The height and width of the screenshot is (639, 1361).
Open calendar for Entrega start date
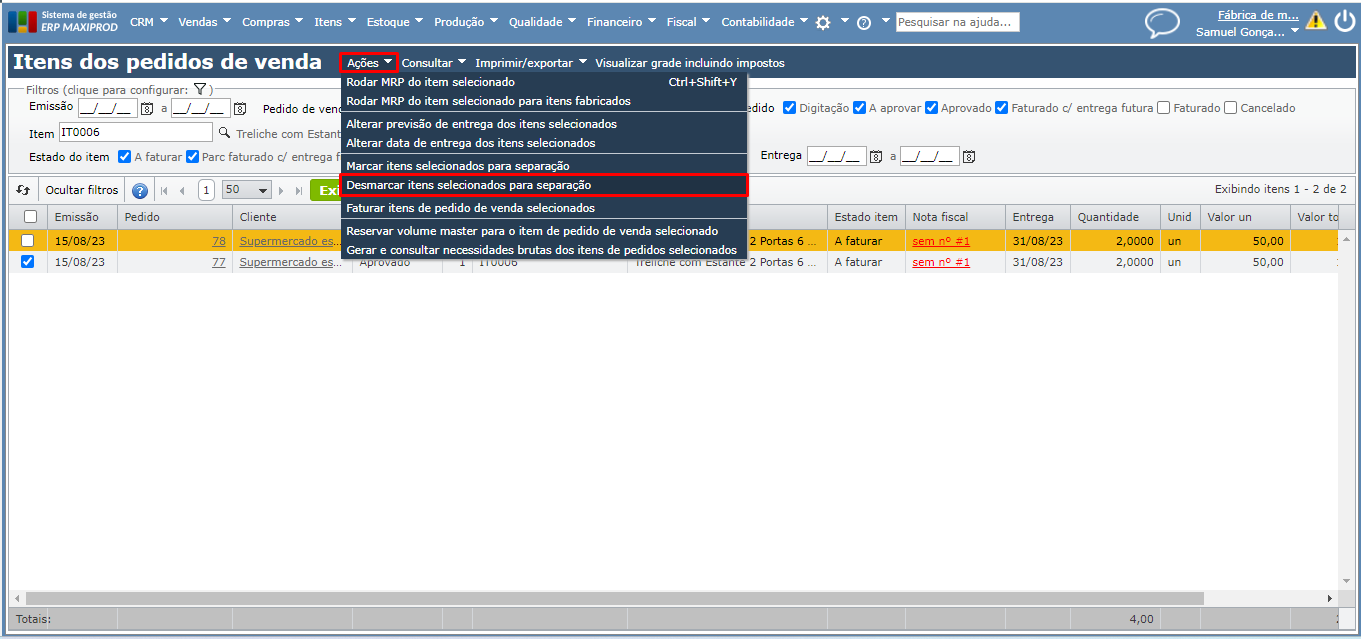pyautogui.click(x=876, y=156)
